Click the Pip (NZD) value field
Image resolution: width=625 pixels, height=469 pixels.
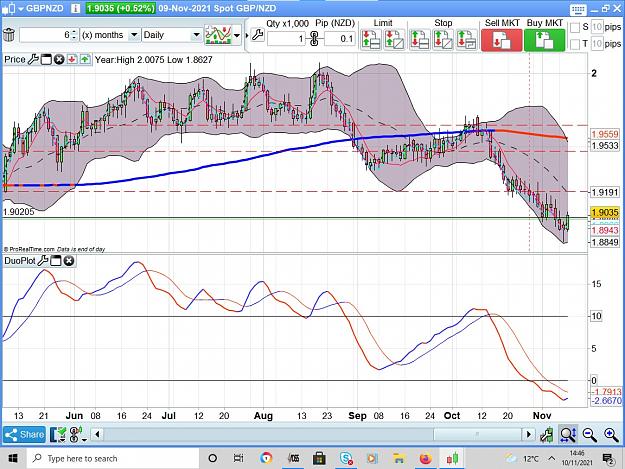[x=340, y=39]
